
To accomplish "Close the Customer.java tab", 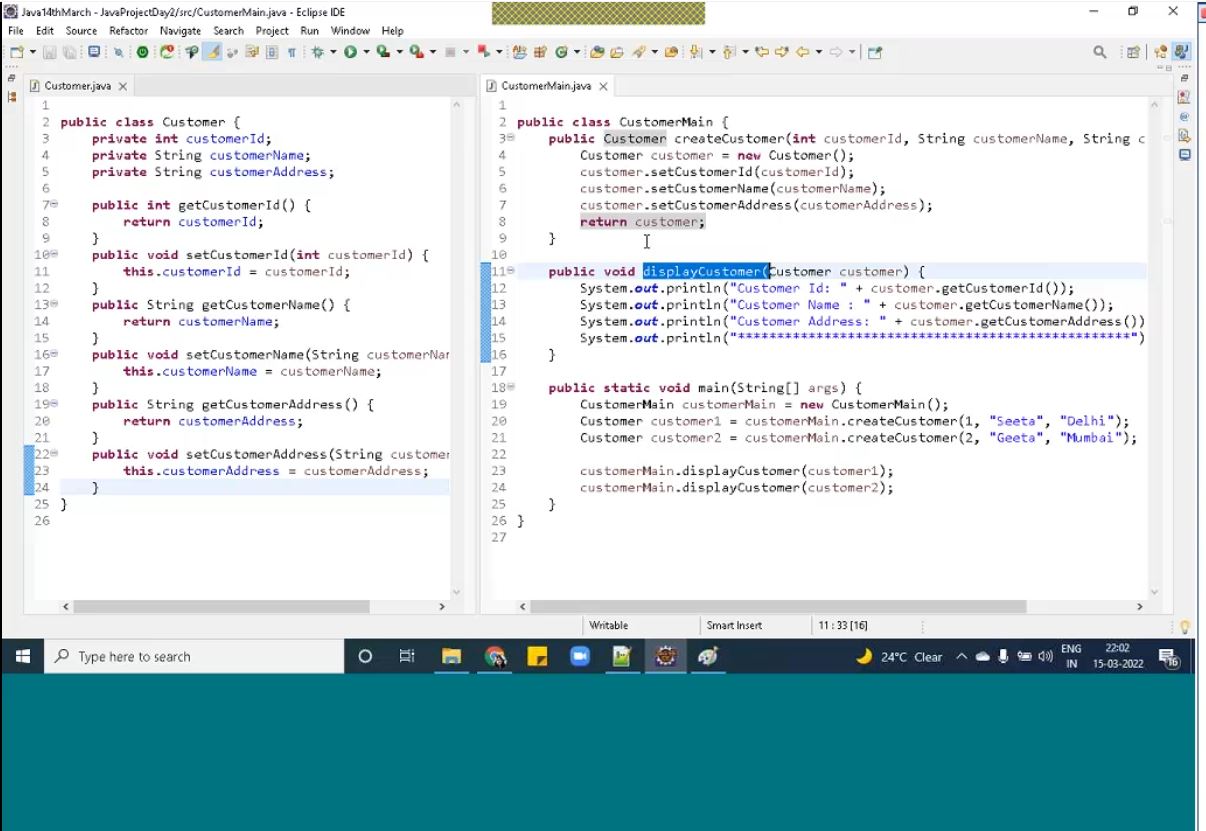I will (x=123, y=87).
